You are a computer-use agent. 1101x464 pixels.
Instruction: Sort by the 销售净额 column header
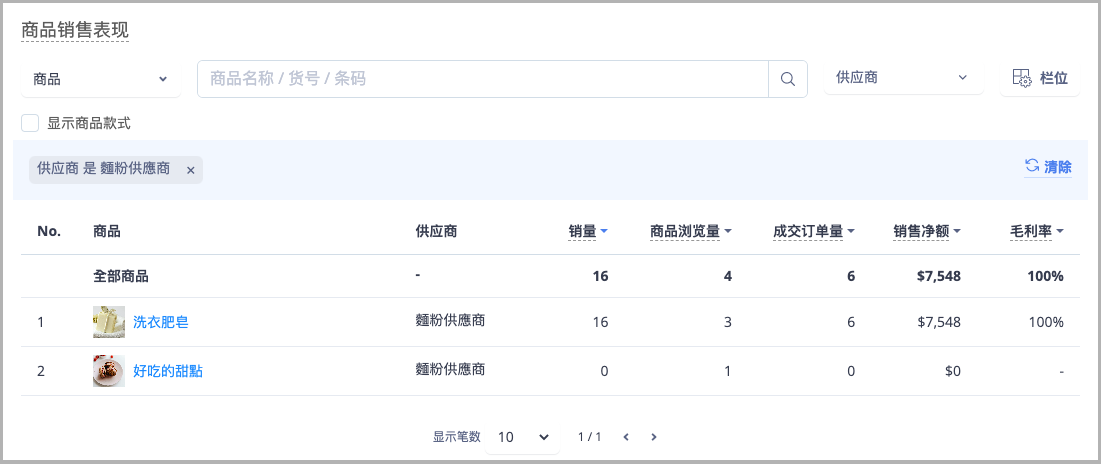click(927, 231)
